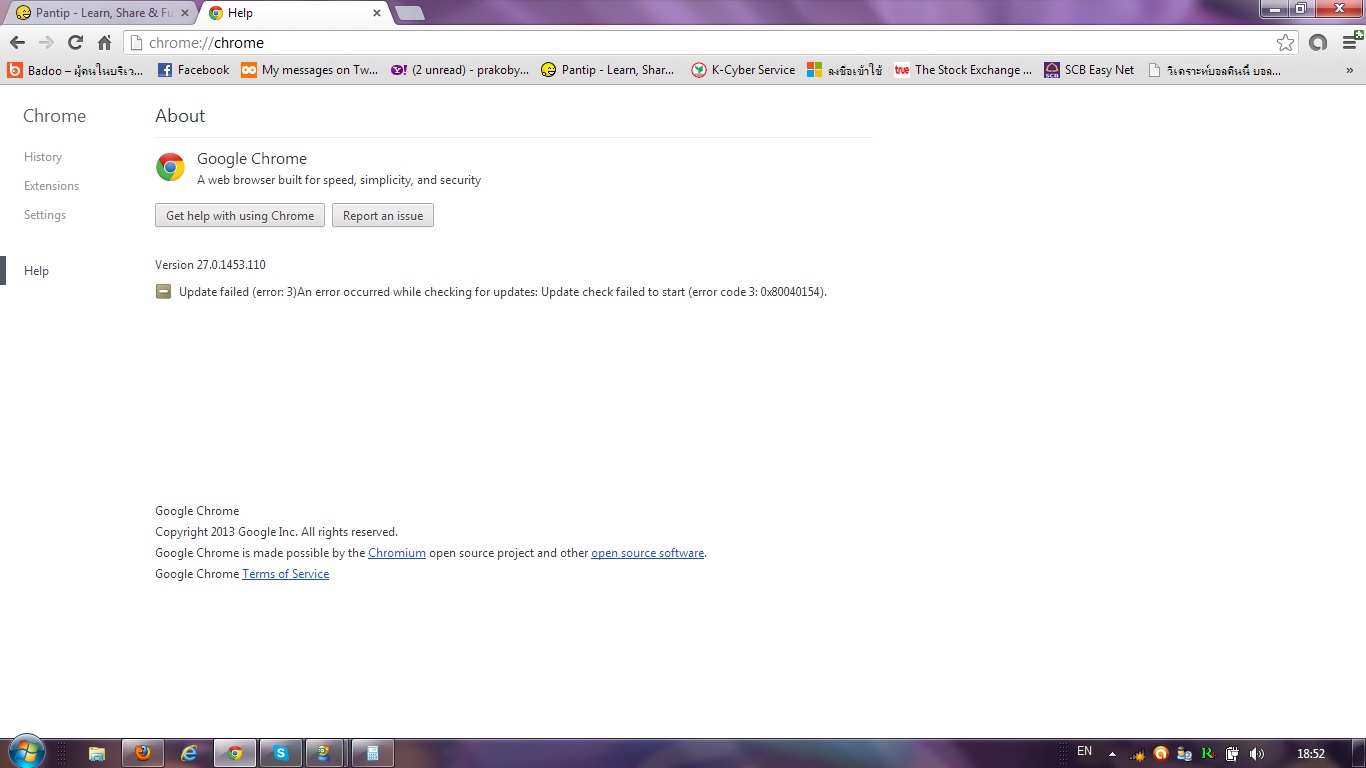Go back using the browser back arrow
1366x768 pixels.
tap(17, 43)
